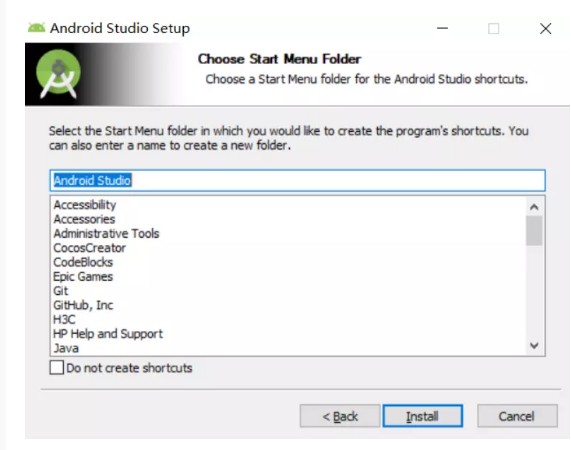The image size is (571, 450).
Task: Click the folder list scroll up arrow
Action: 534,207
